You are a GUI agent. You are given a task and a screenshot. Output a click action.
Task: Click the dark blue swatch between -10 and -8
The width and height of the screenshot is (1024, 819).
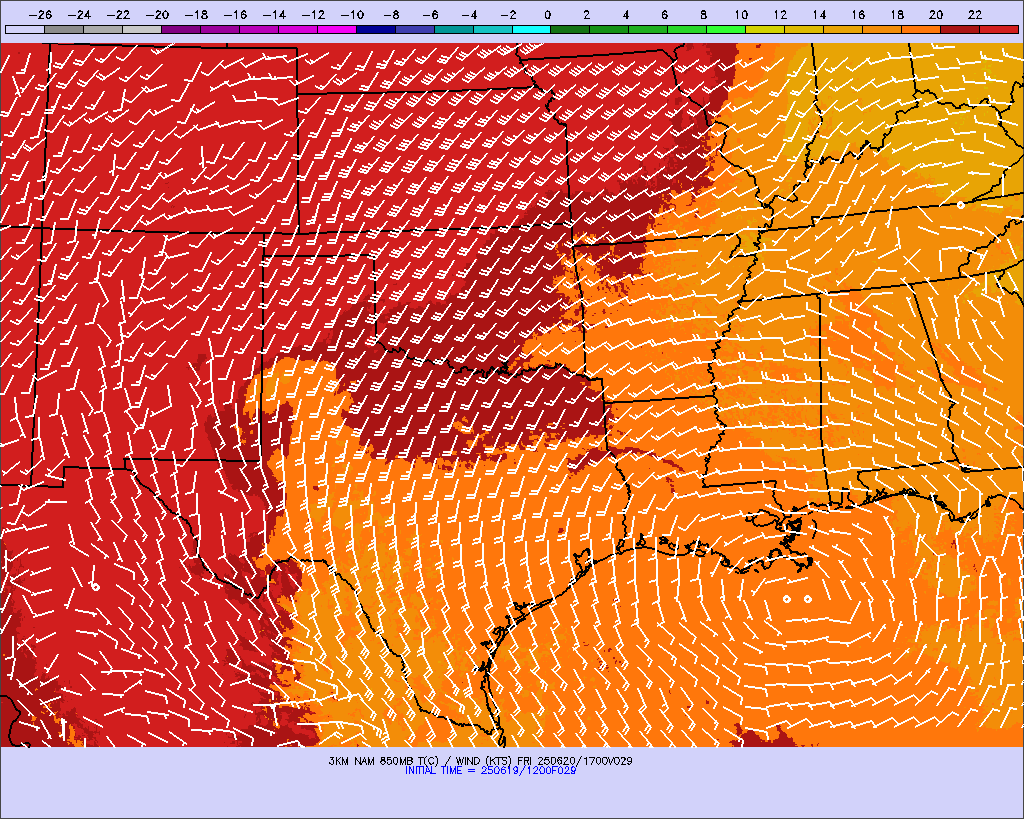click(x=376, y=29)
